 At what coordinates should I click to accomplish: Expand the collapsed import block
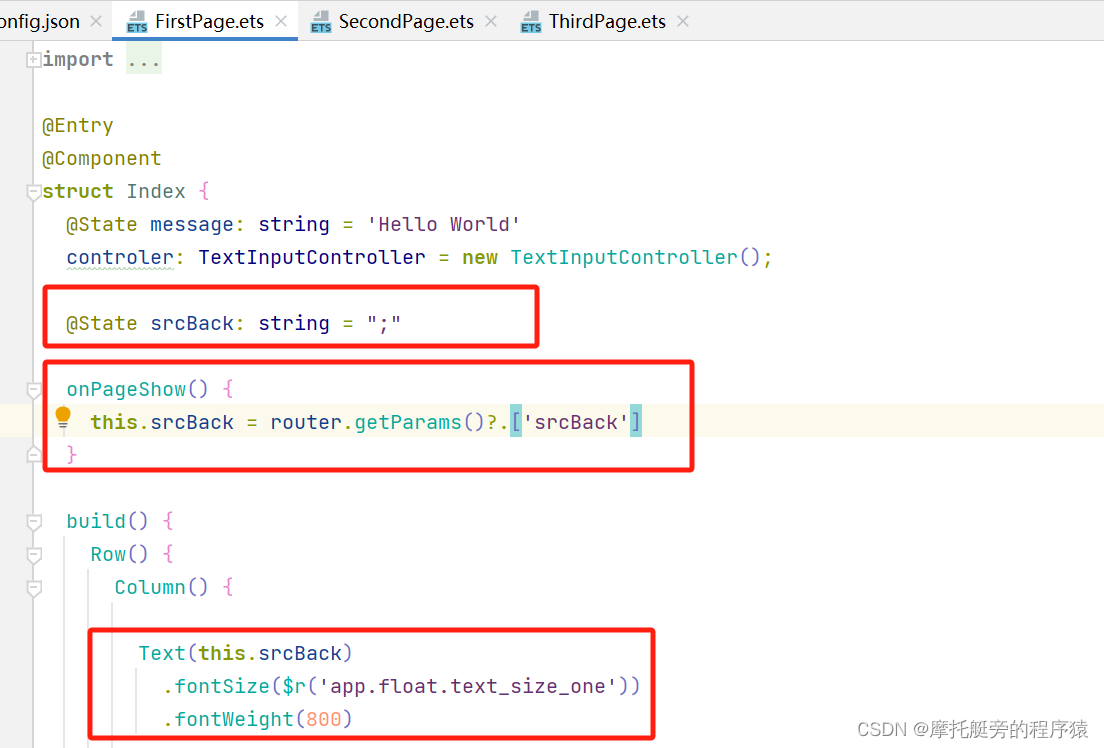tap(33, 60)
